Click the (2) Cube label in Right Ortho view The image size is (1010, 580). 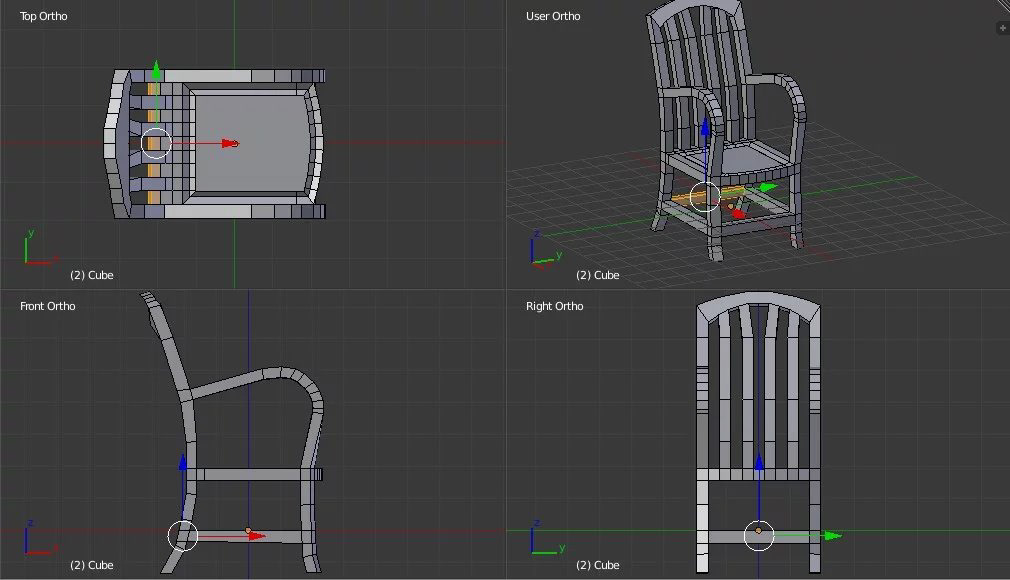tap(597, 565)
